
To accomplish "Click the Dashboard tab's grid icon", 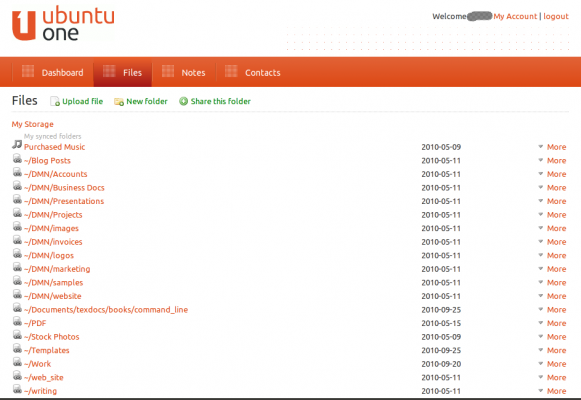I will click(x=28, y=71).
